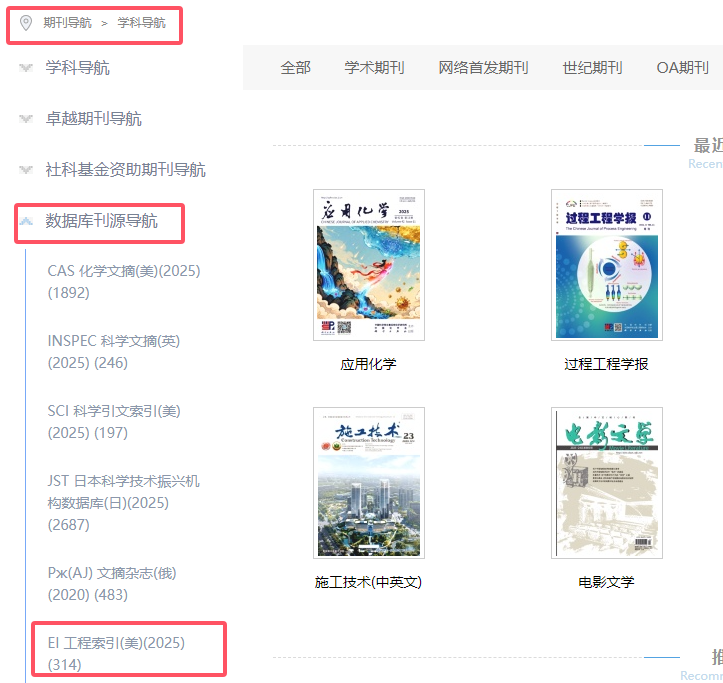Expand the 卓越期刊导航 chevron

(x=26, y=119)
